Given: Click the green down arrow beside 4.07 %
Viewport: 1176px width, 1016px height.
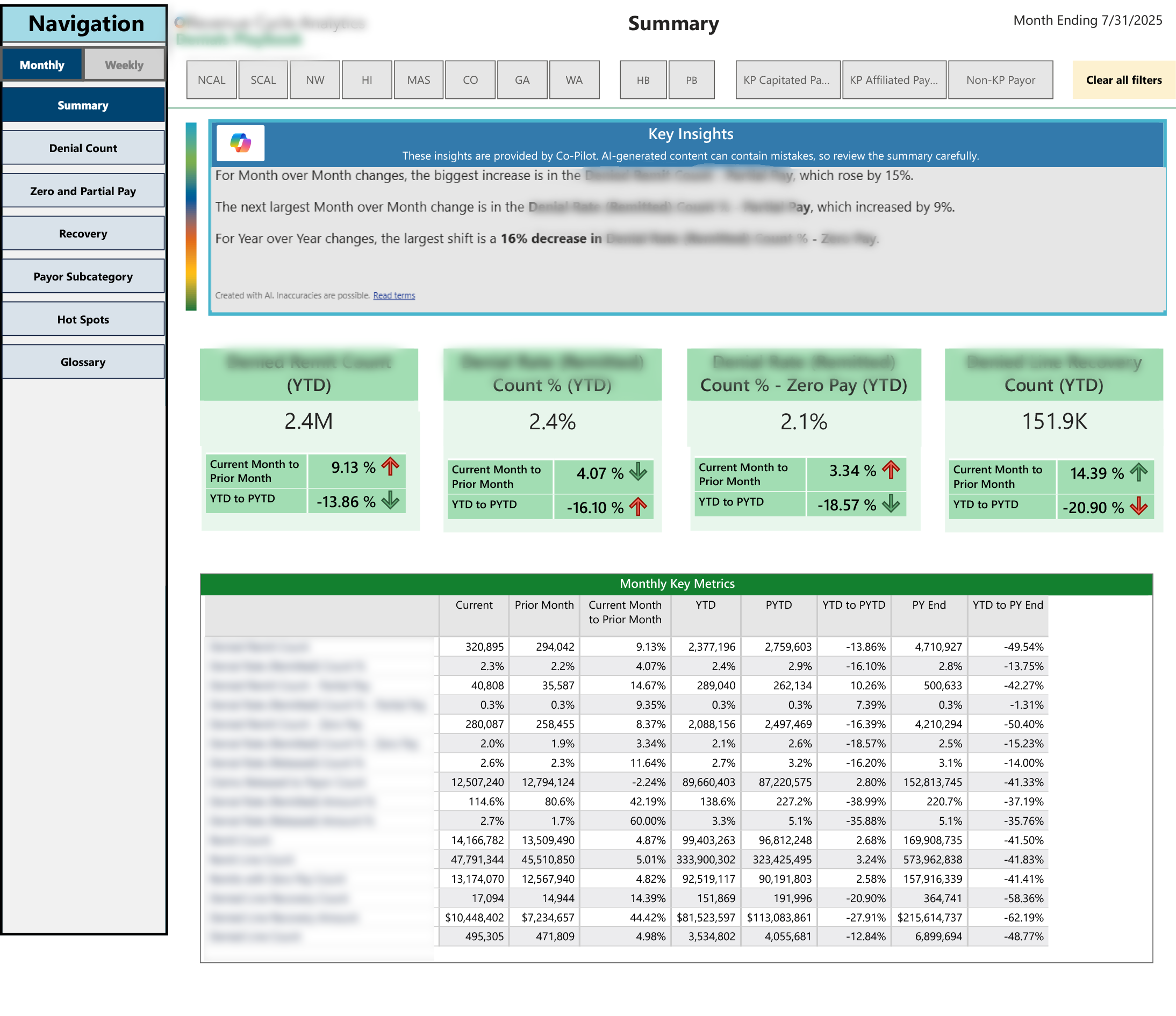Looking at the screenshot, I should [x=638, y=472].
